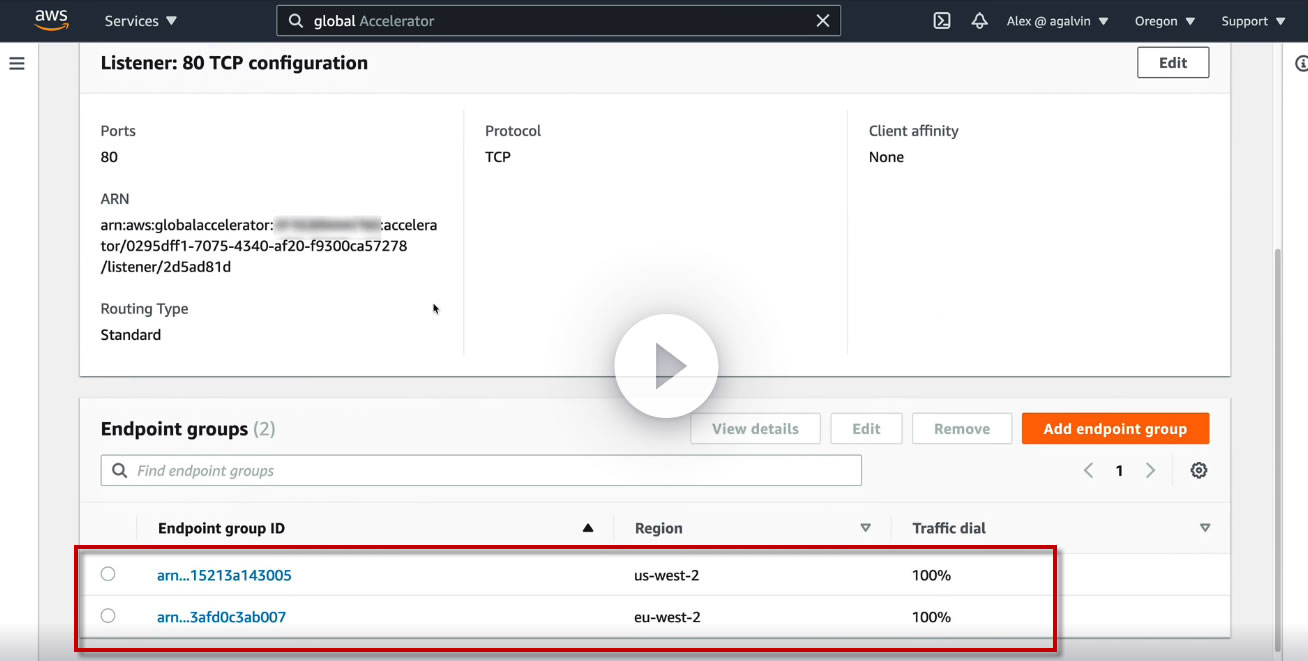The height and width of the screenshot is (661, 1308).
Task: Select page 1 in pagination
Action: pyautogui.click(x=1119, y=471)
